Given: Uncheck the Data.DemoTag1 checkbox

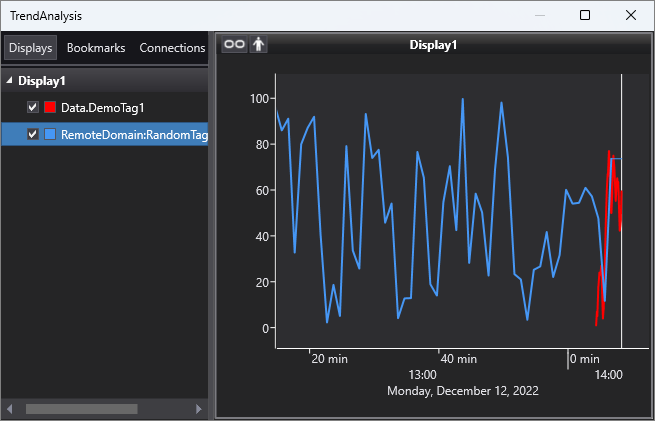Looking at the screenshot, I should click(33, 107).
